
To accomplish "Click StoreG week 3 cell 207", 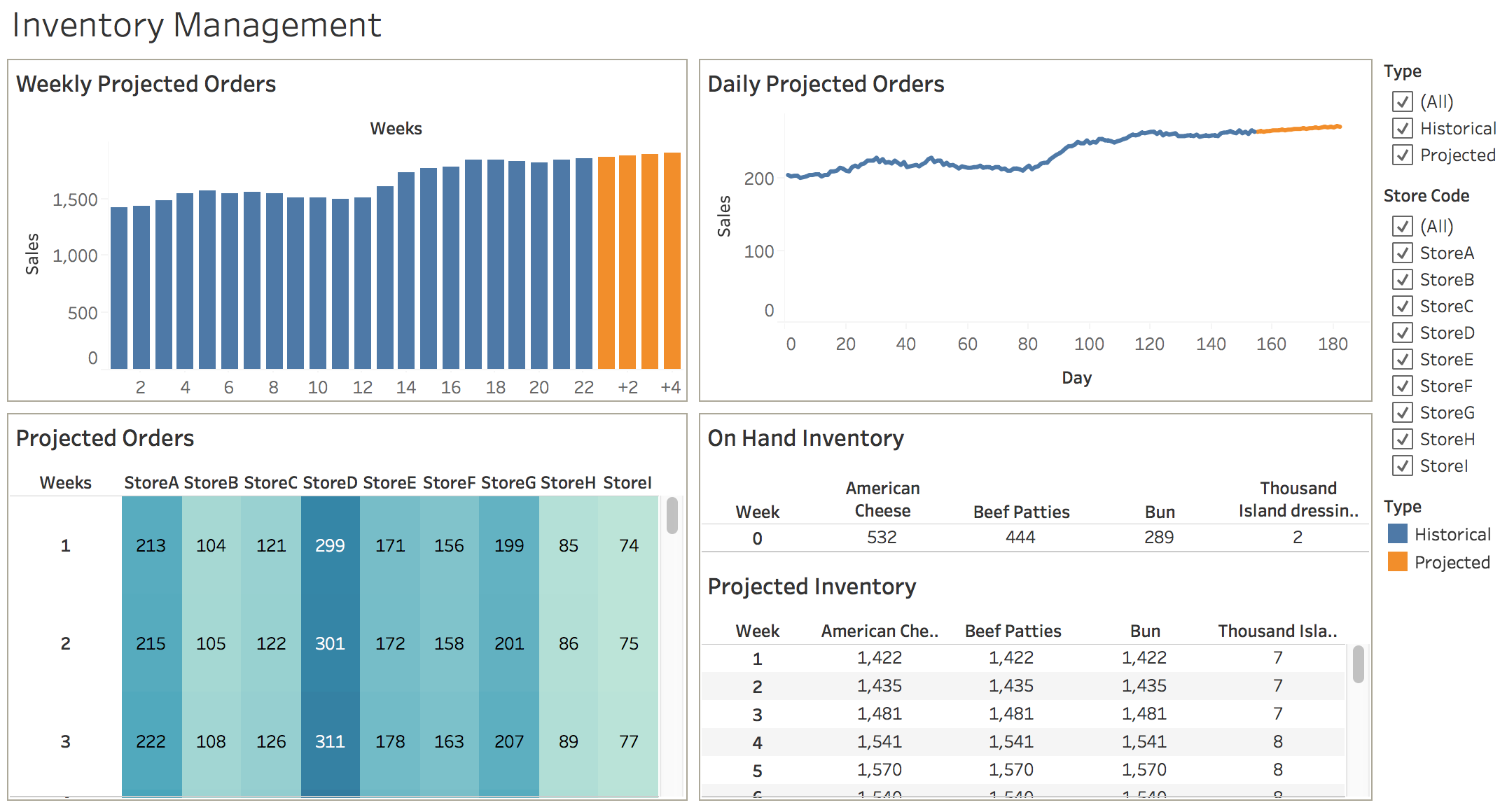I will pyautogui.click(x=509, y=741).
